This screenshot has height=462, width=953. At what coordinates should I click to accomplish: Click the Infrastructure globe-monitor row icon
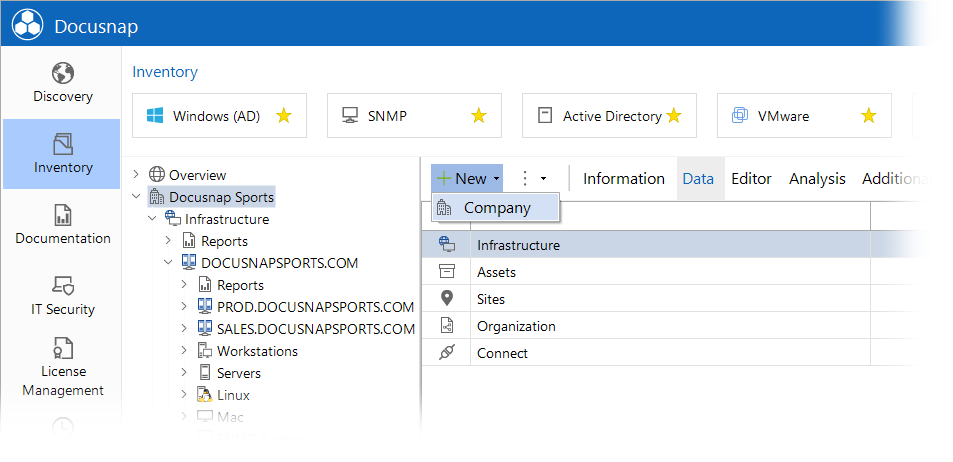pyautogui.click(x=447, y=245)
